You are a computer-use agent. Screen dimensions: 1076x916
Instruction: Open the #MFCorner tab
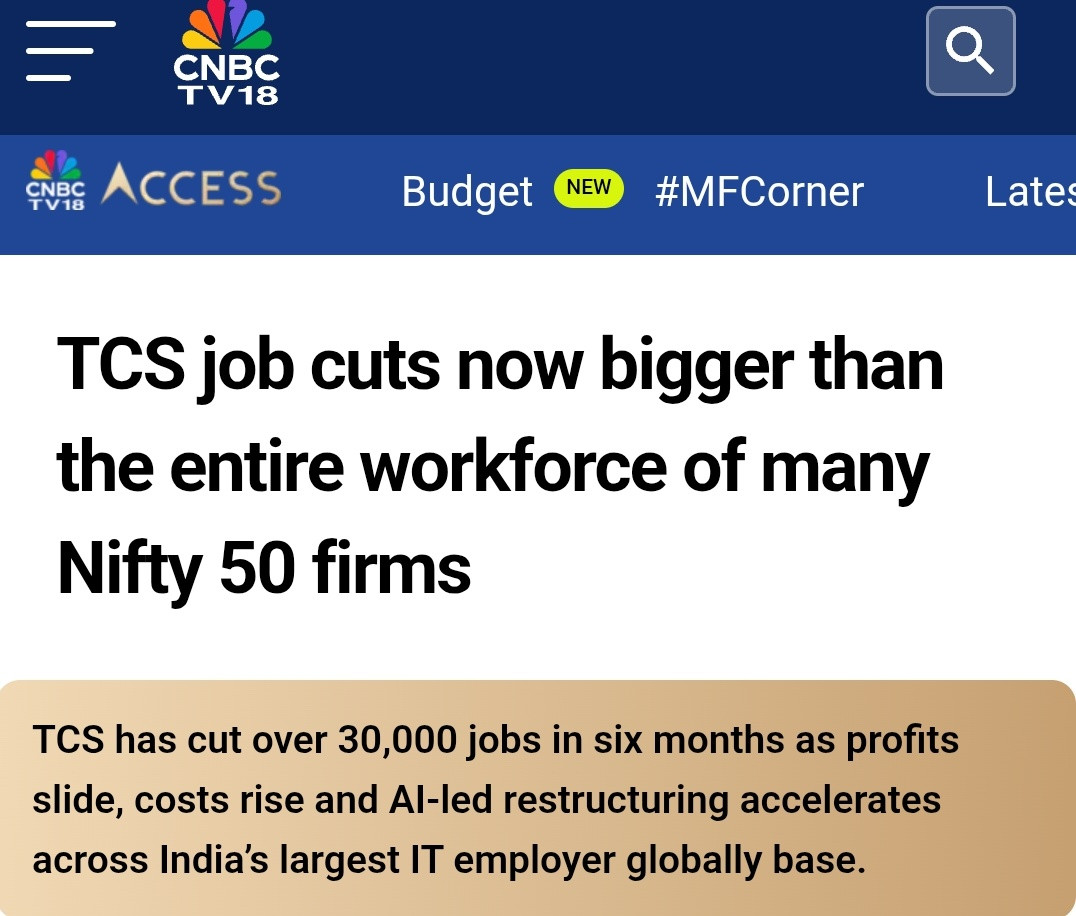coord(759,191)
